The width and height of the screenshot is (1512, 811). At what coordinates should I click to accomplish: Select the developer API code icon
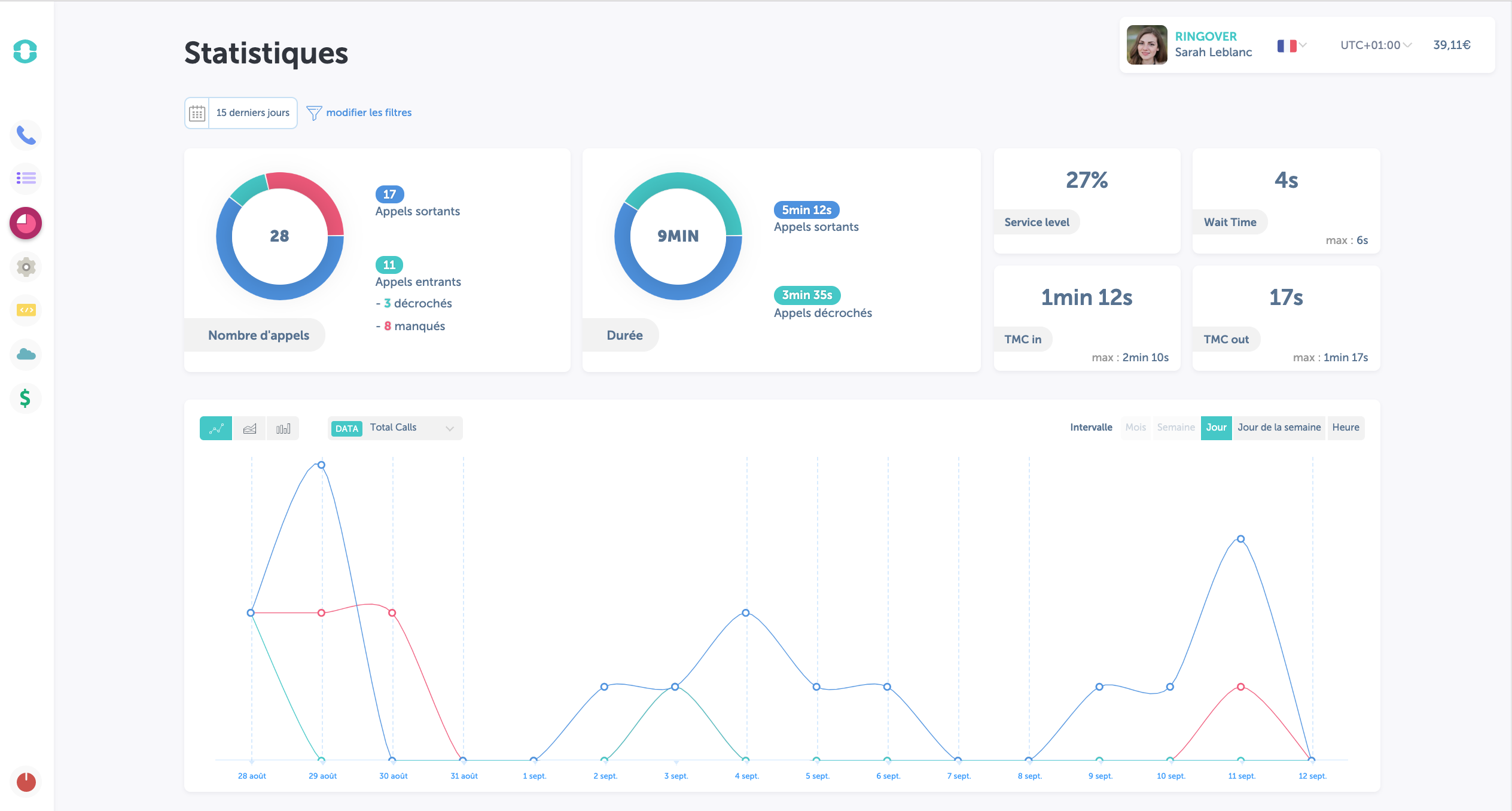click(25, 310)
